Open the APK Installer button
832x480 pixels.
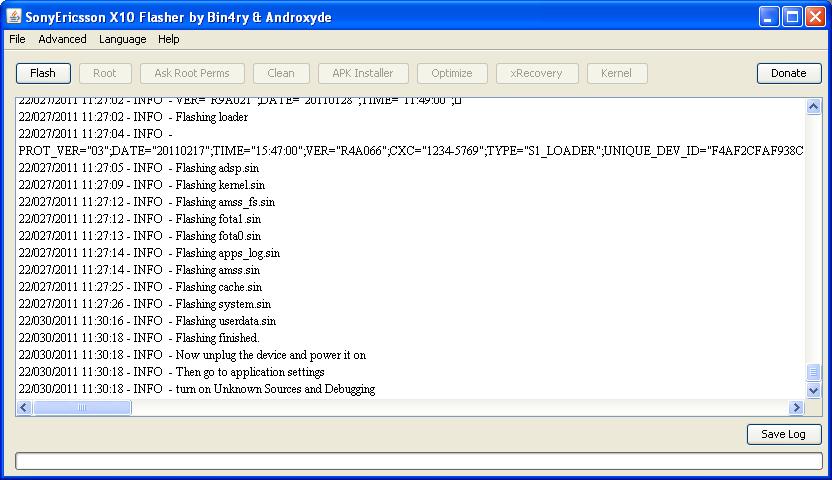pyautogui.click(x=363, y=73)
